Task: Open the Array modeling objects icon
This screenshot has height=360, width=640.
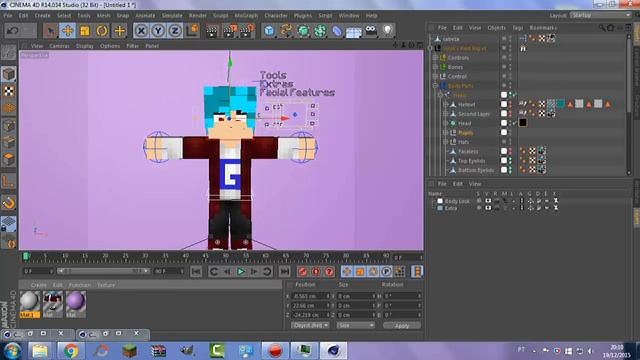Action: point(320,31)
